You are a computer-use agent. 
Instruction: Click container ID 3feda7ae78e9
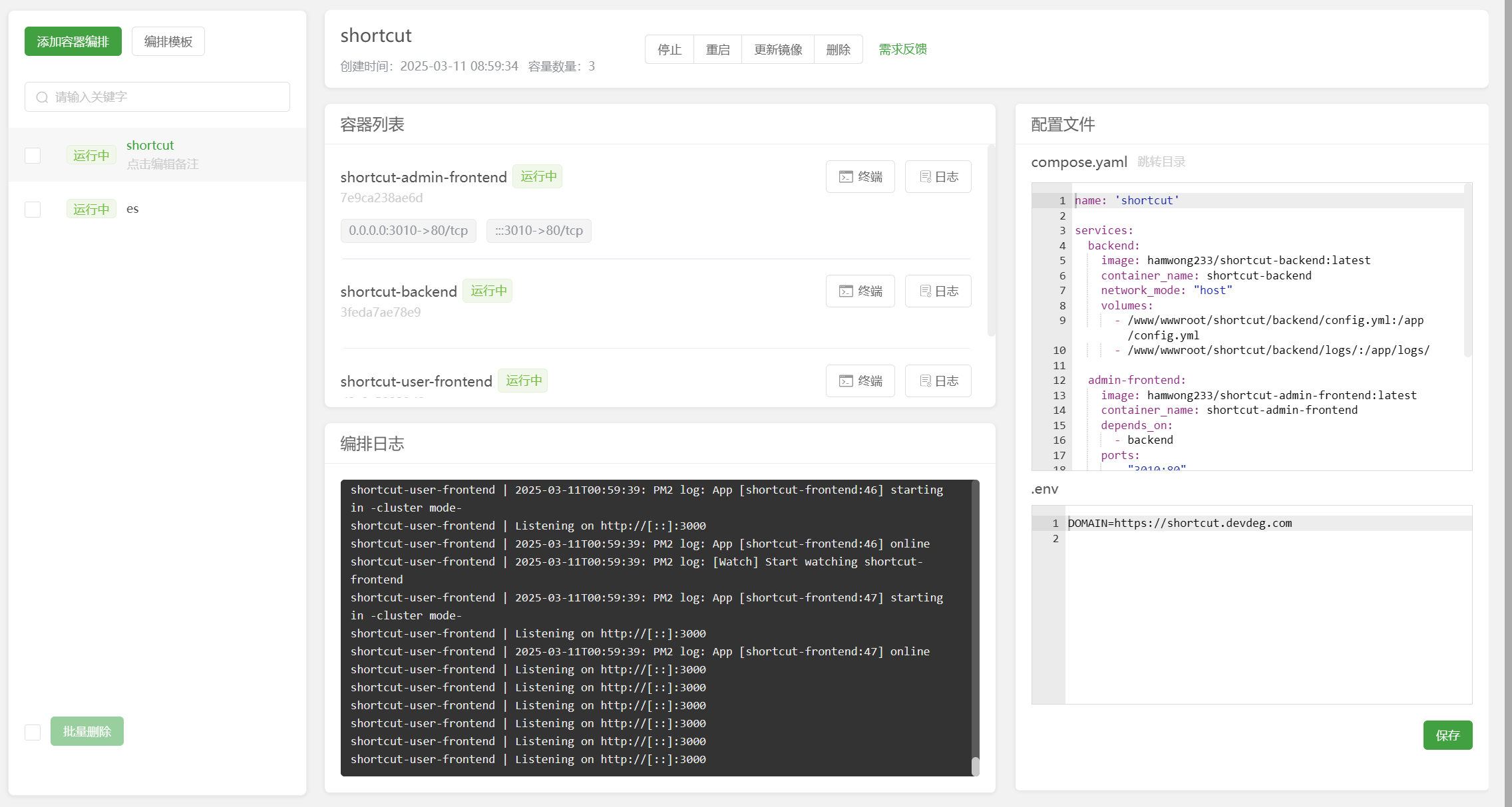pyautogui.click(x=381, y=312)
